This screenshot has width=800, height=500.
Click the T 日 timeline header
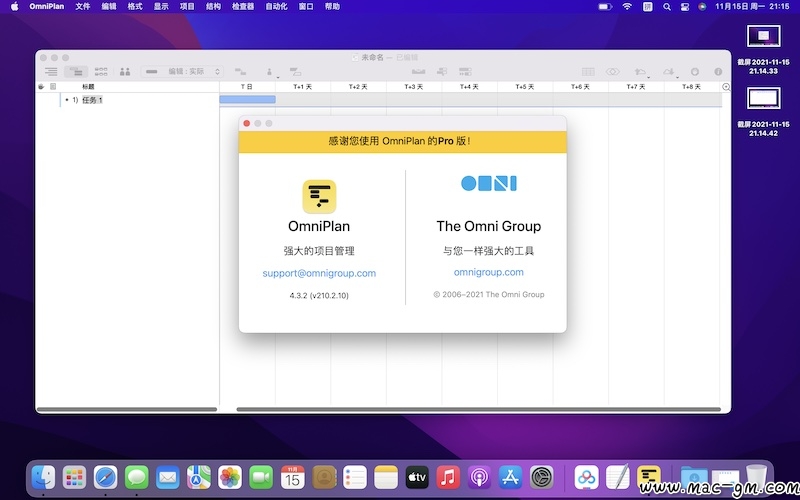tap(246, 87)
